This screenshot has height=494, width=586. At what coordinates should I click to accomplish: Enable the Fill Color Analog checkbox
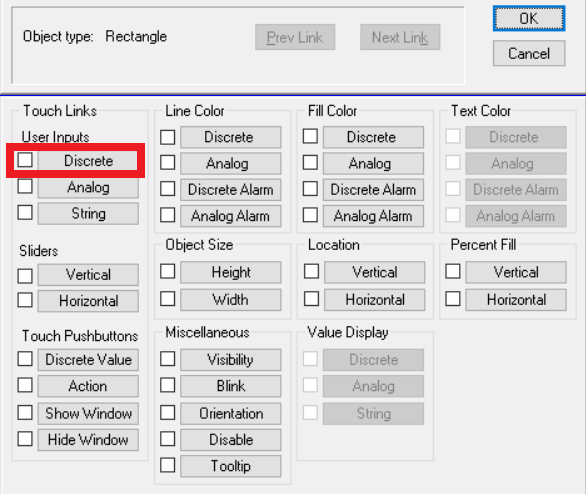pos(310,163)
